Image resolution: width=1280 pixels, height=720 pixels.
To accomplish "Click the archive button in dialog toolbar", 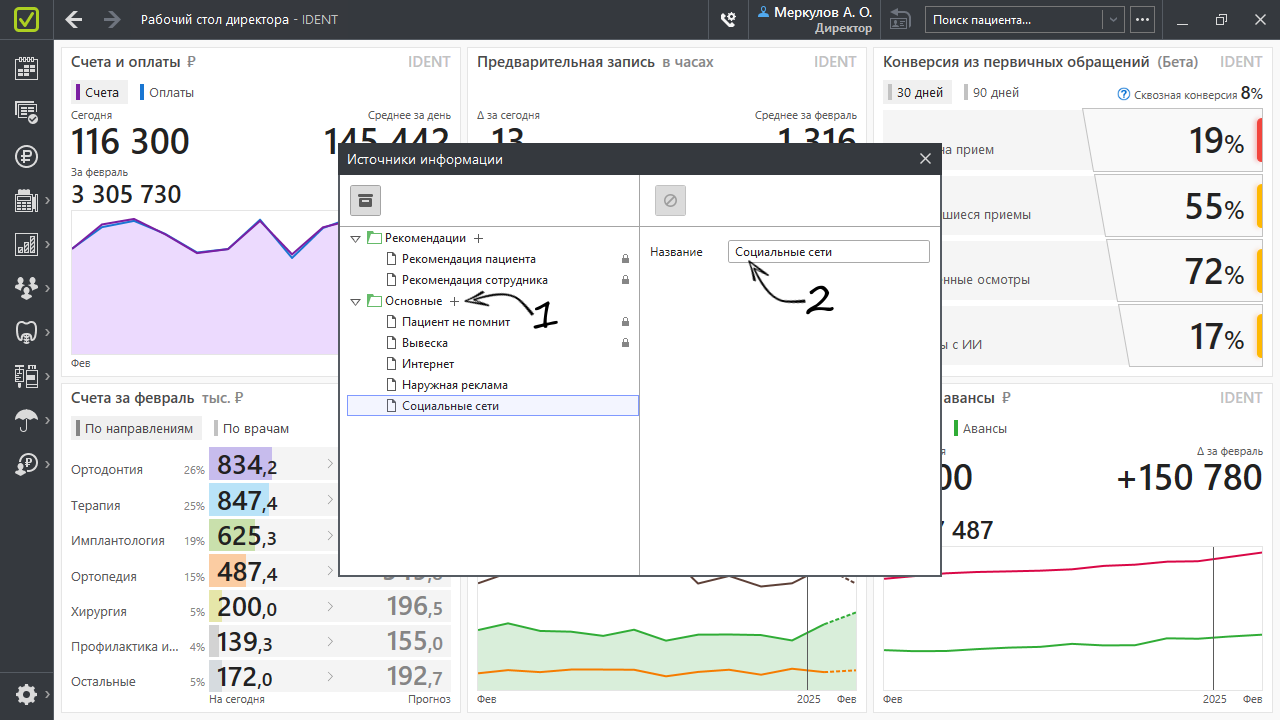I will point(366,201).
